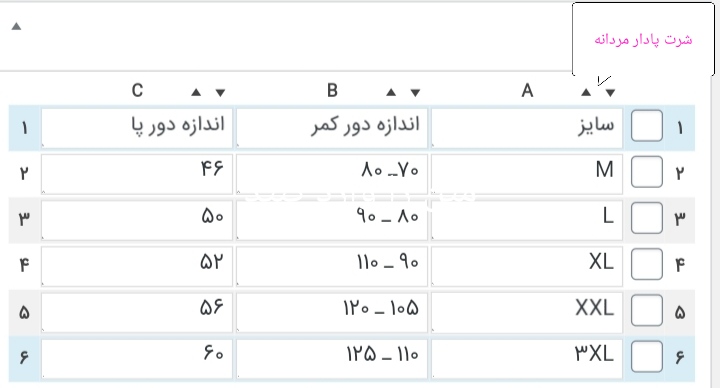This screenshot has width=720, height=388.
Task: Mark the checkbox for the L row
Action: click(647, 218)
